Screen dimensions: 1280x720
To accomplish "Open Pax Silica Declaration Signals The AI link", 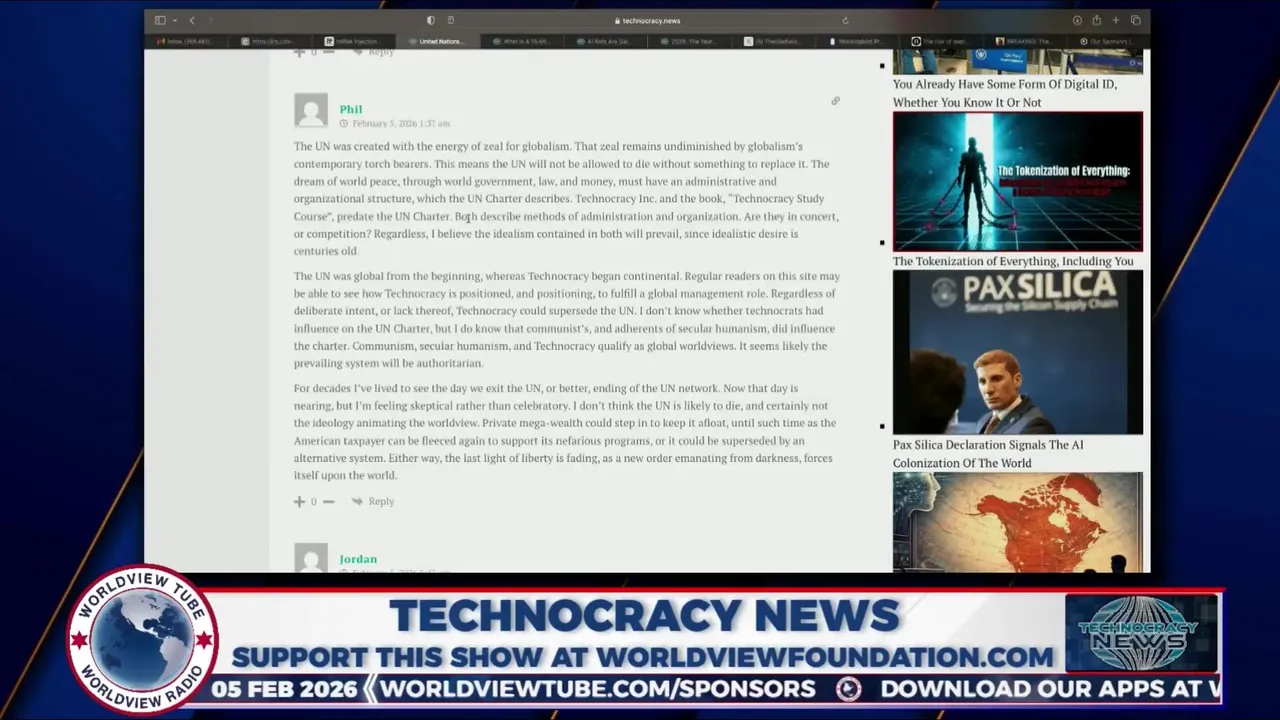I will click(x=988, y=454).
